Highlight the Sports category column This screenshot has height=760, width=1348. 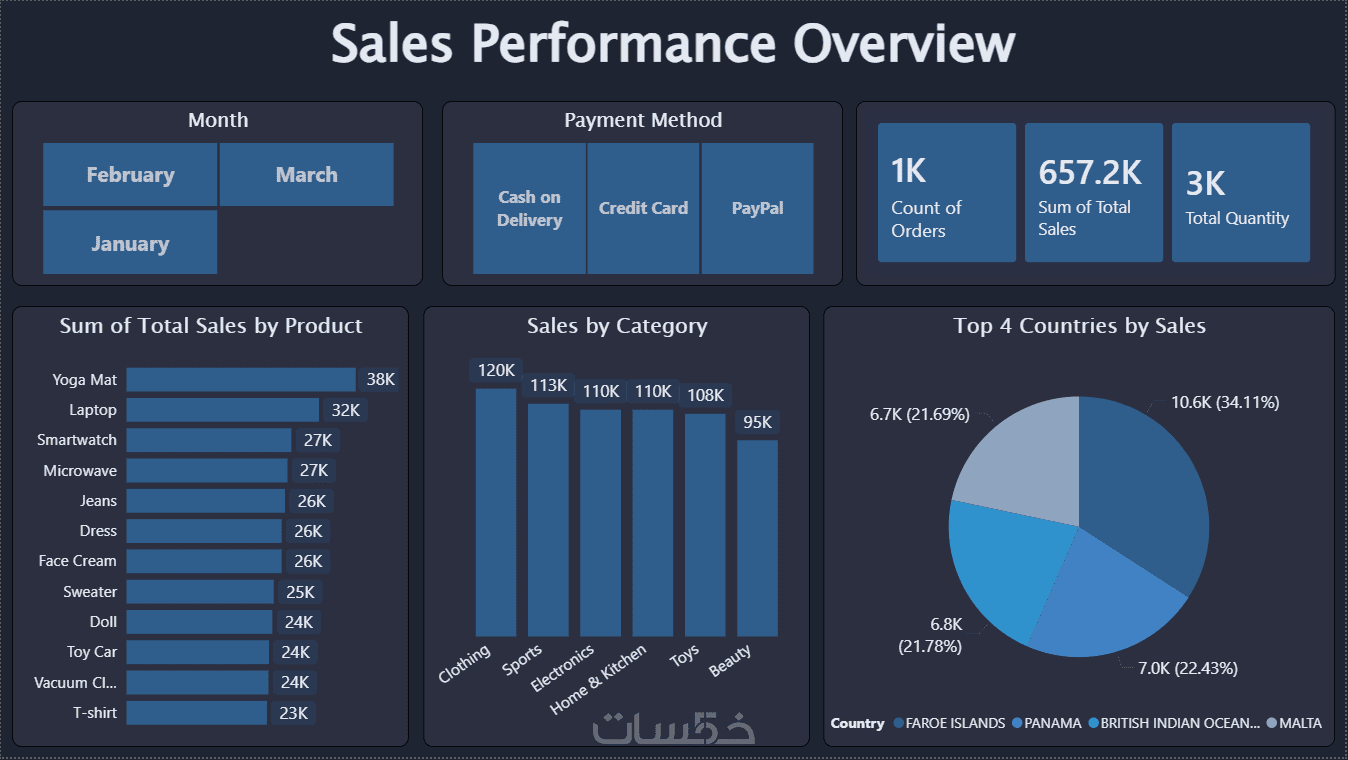(548, 520)
